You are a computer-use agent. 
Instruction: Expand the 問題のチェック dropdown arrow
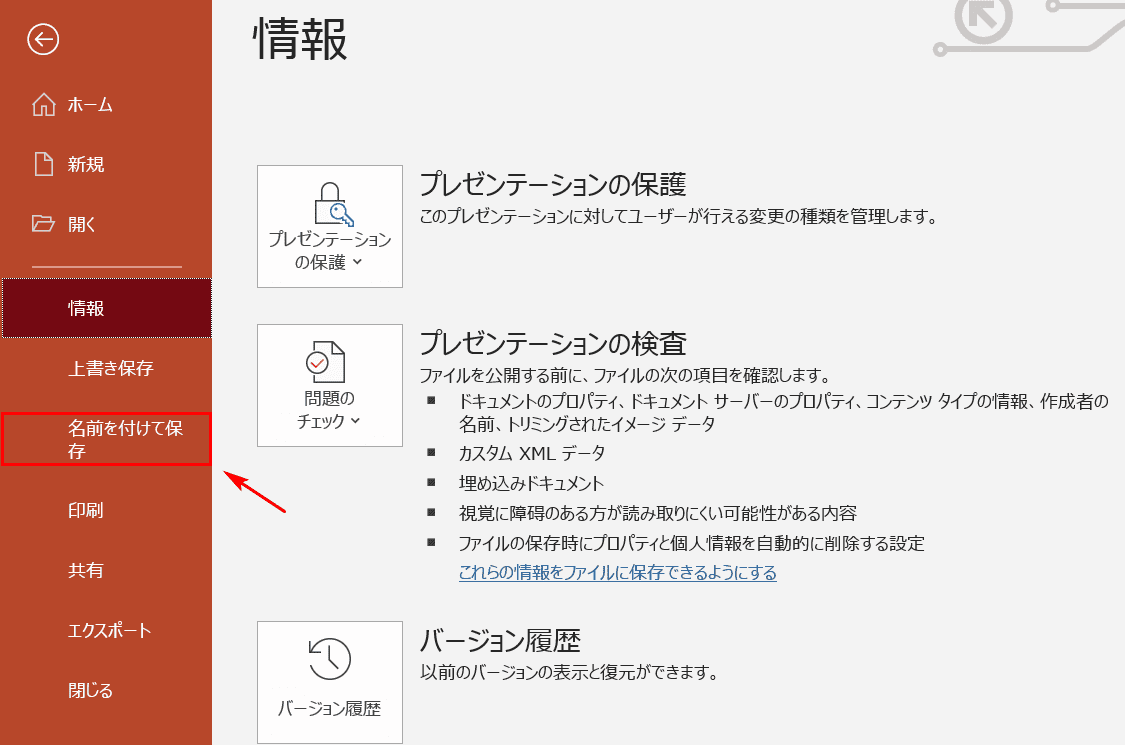coord(355,421)
